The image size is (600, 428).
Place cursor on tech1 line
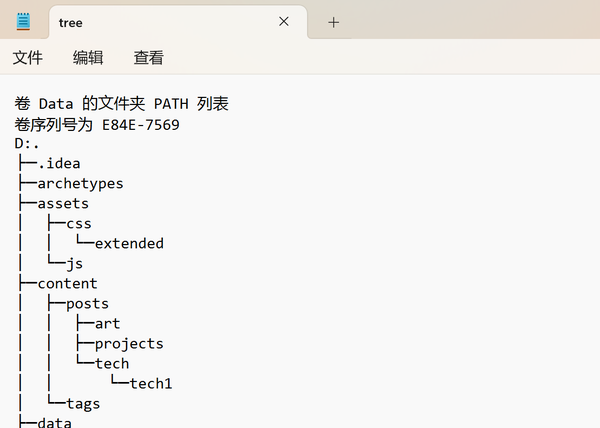coord(151,384)
